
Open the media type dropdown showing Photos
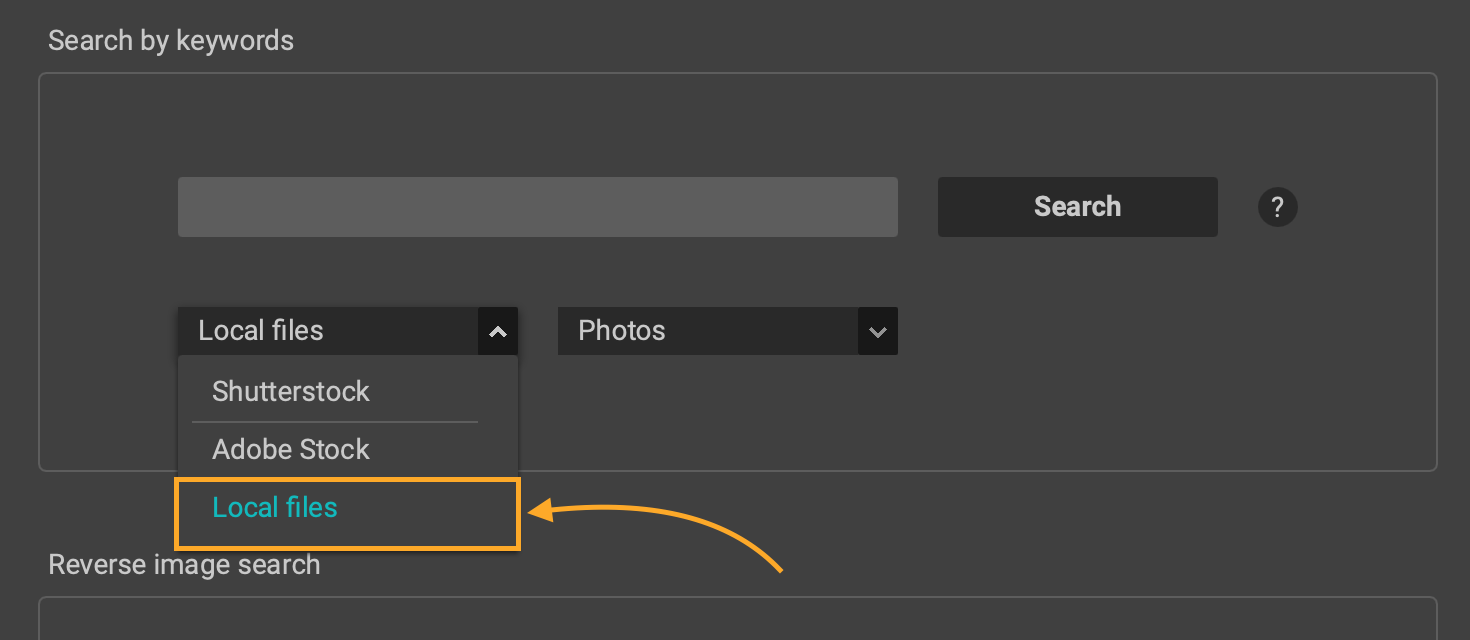click(727, 331)
